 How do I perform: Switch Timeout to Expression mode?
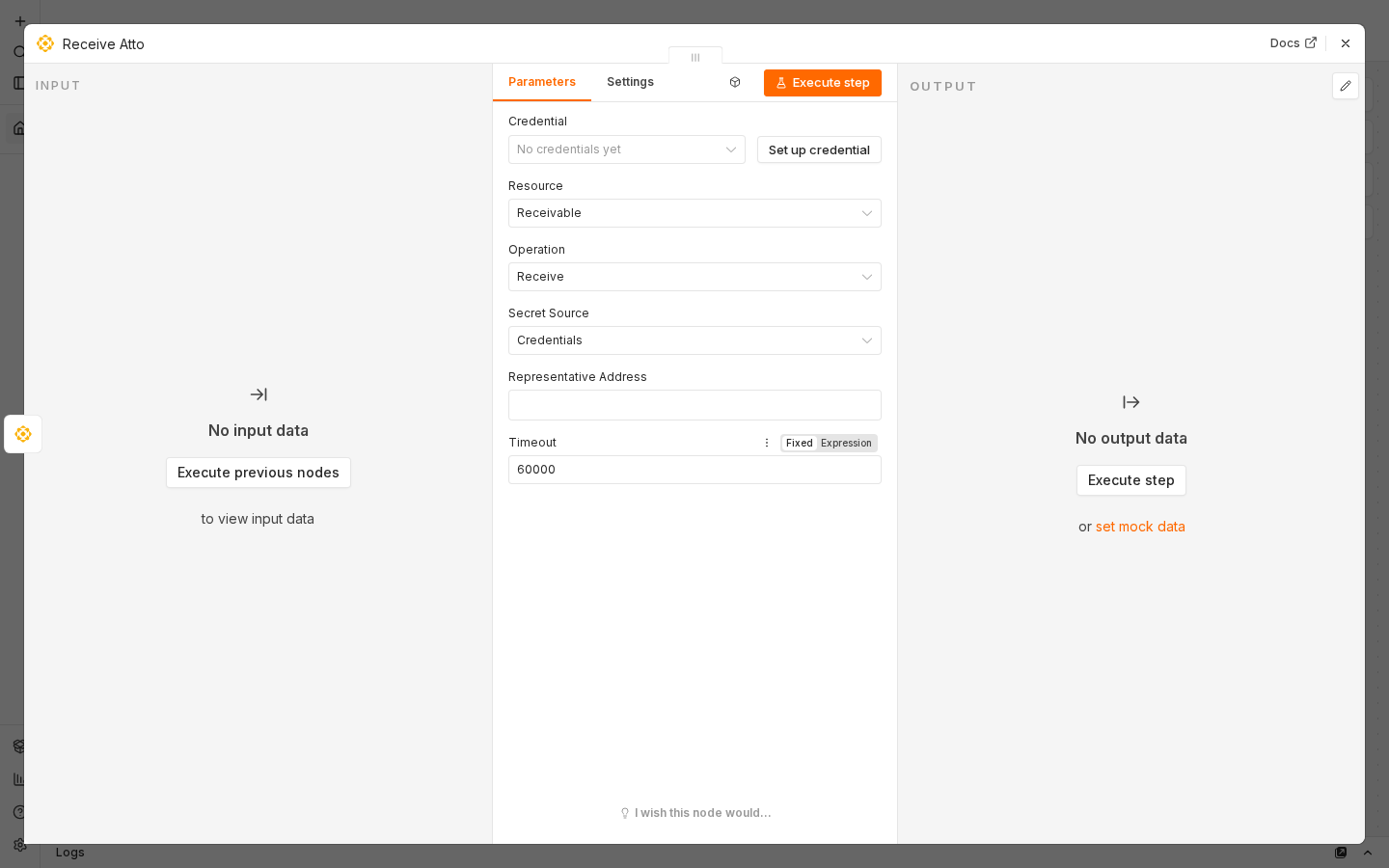tap(846, 444)
